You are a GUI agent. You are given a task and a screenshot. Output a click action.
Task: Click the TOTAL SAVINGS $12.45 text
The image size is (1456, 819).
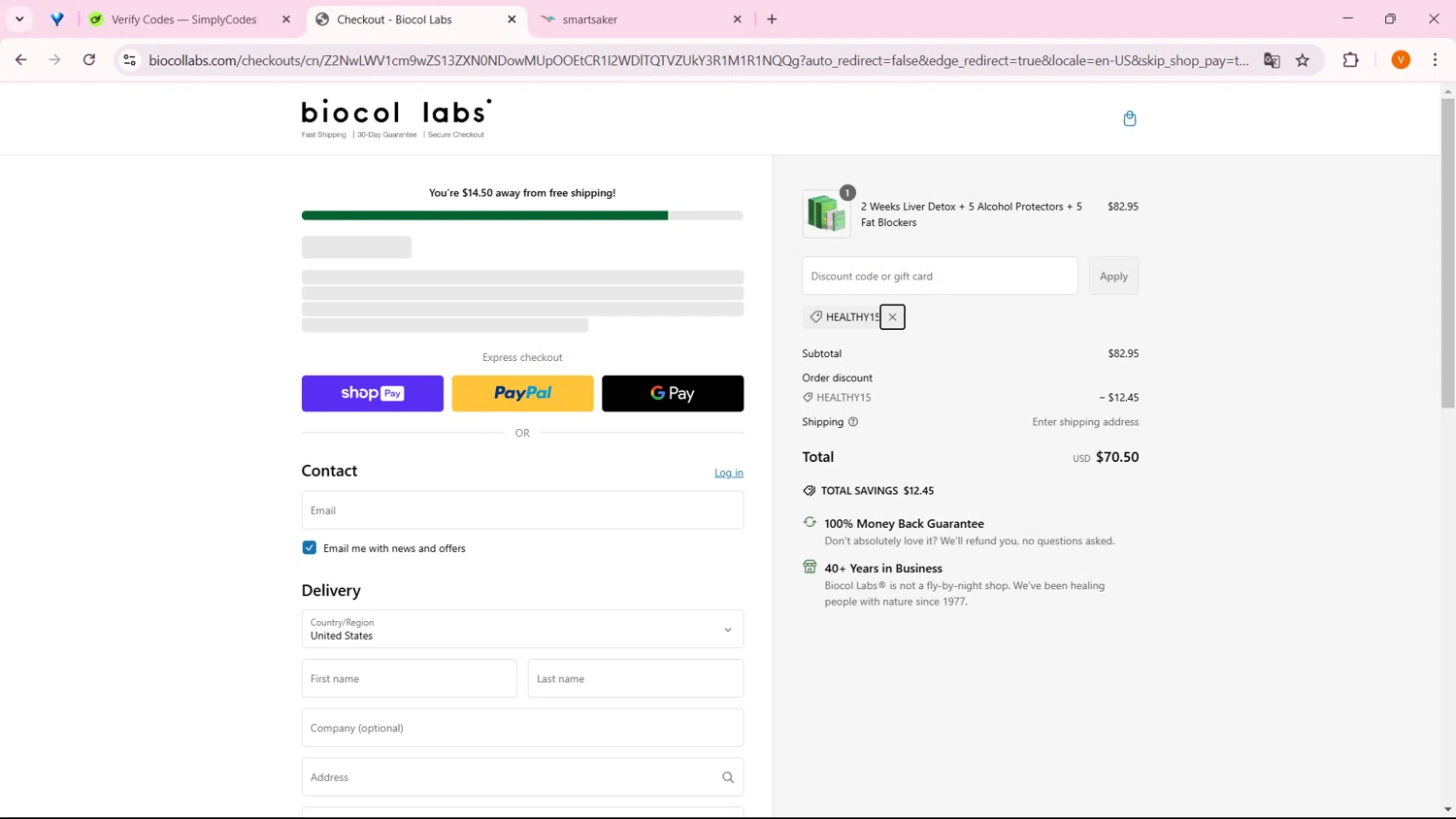(x=877, y=491)
